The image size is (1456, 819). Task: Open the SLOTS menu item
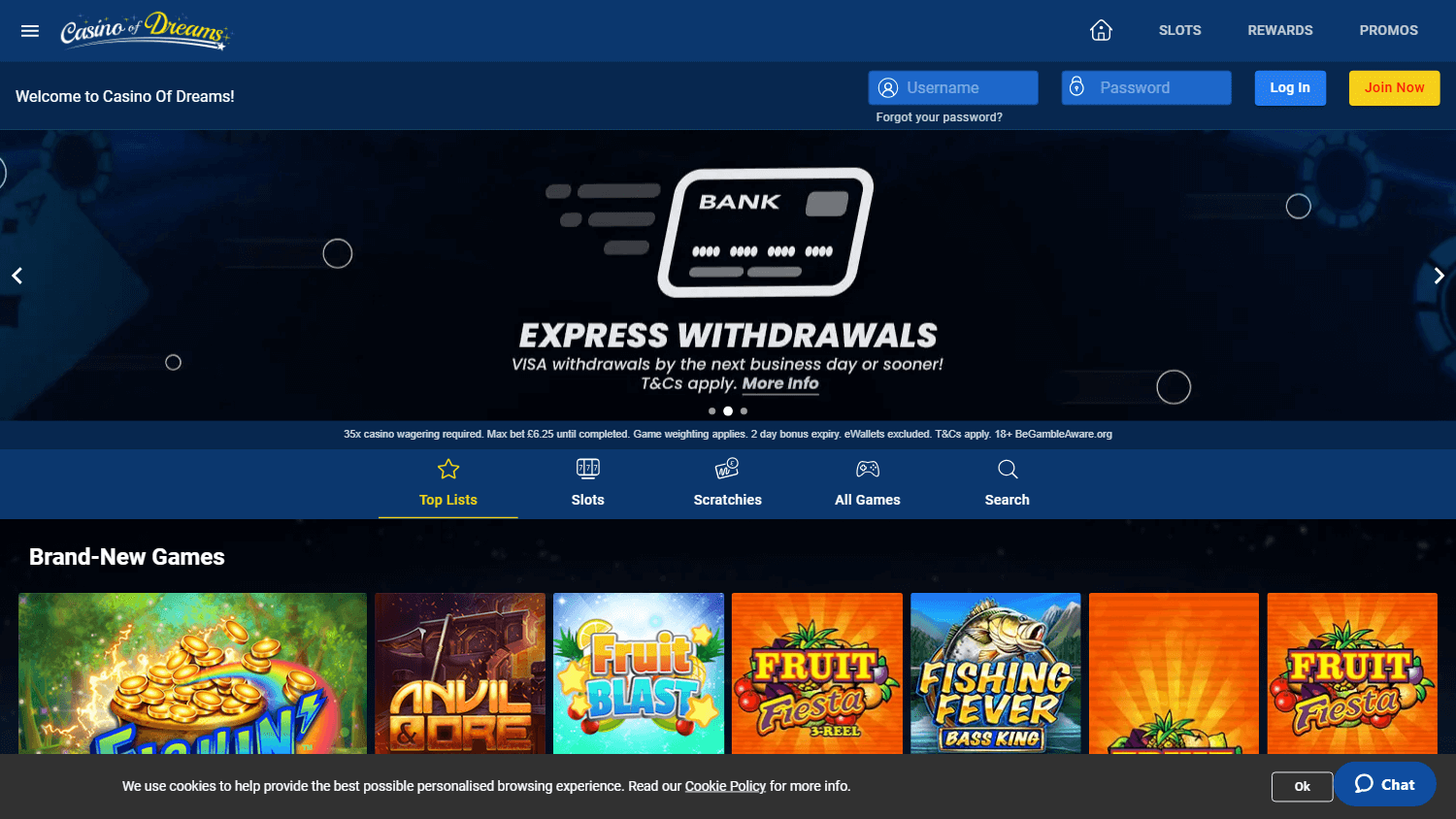pos(1179,30)
